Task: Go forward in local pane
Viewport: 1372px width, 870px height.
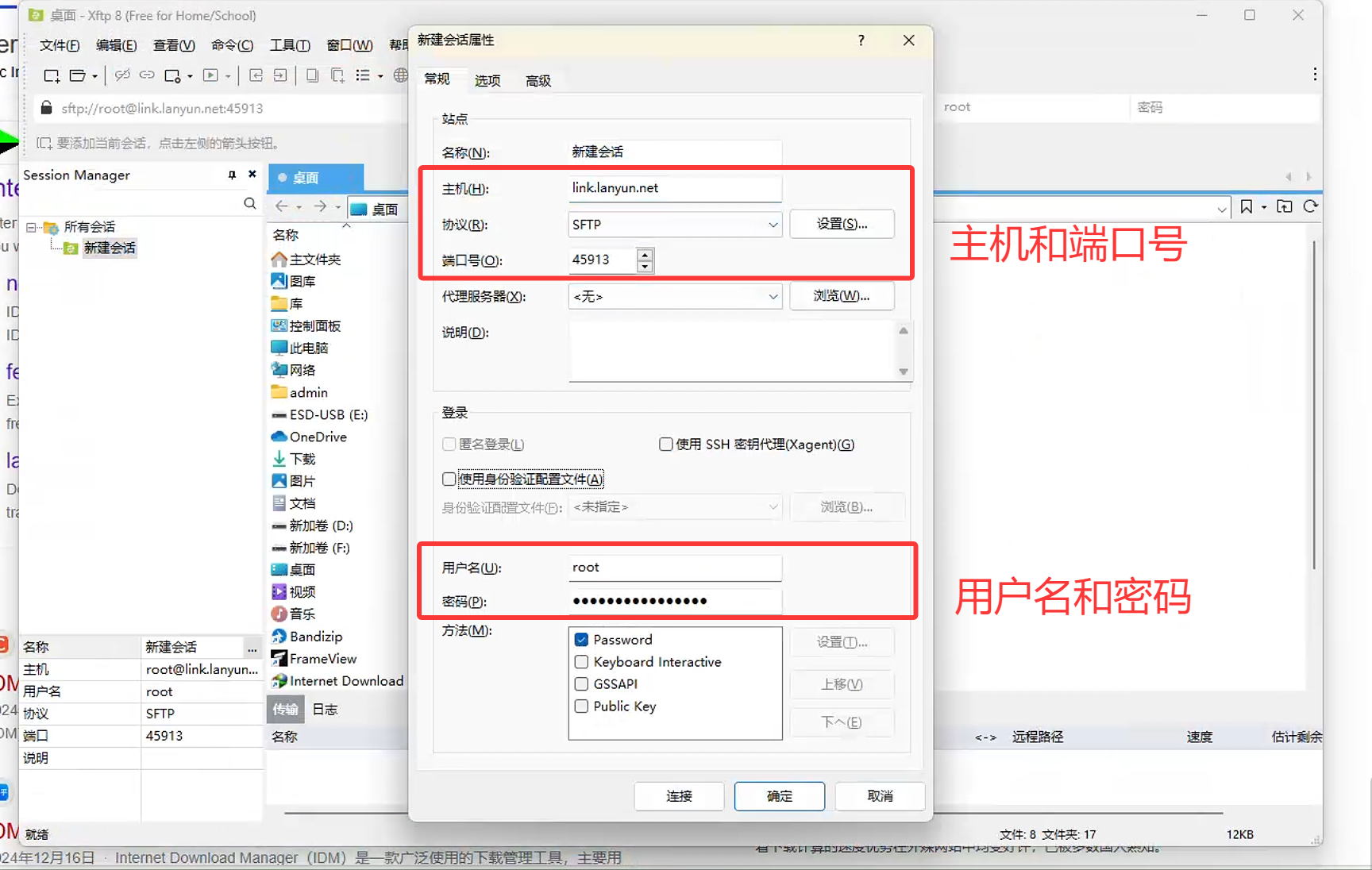Action: pyautogui.click(x=320, y=206)
